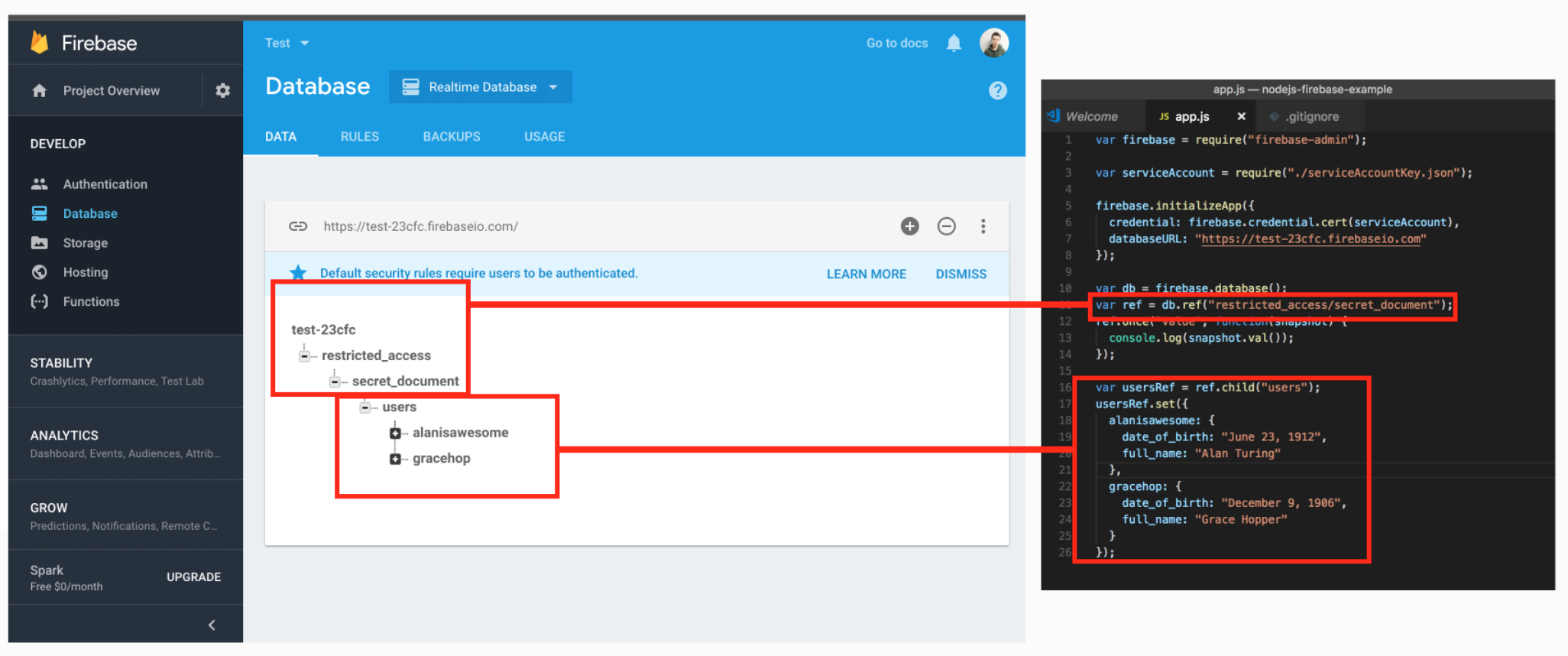Click the "Grace Hopper" string in code
This screenshot has height=656, width=1568.
click(x=1241, y=519)
